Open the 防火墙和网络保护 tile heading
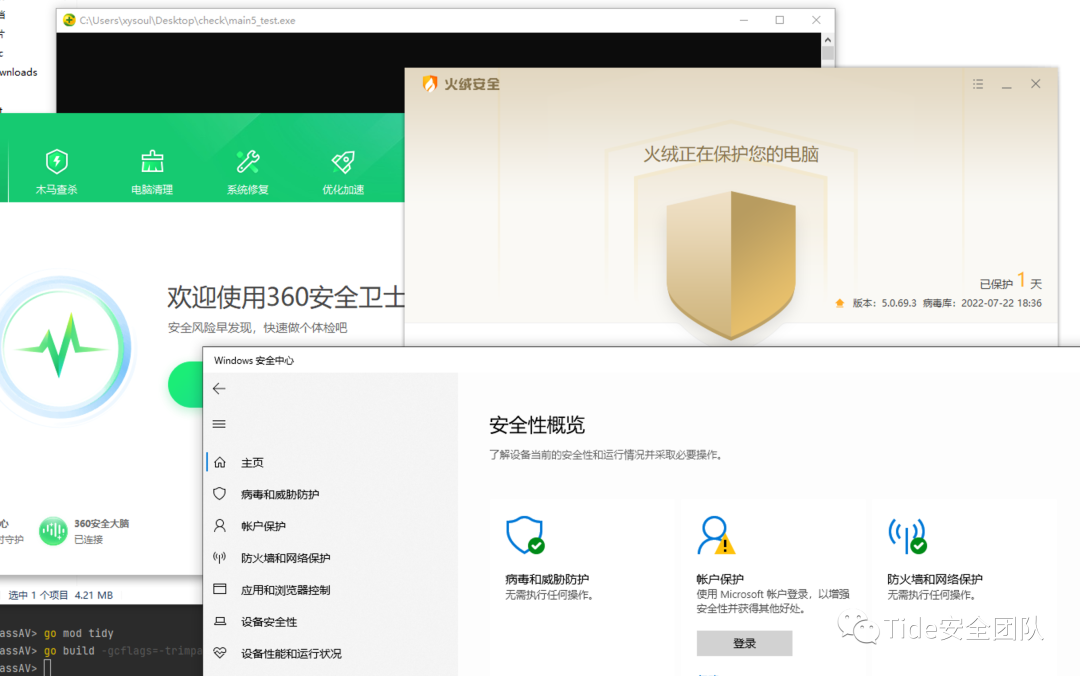The image size is (1080, 676). click(935, 580)
